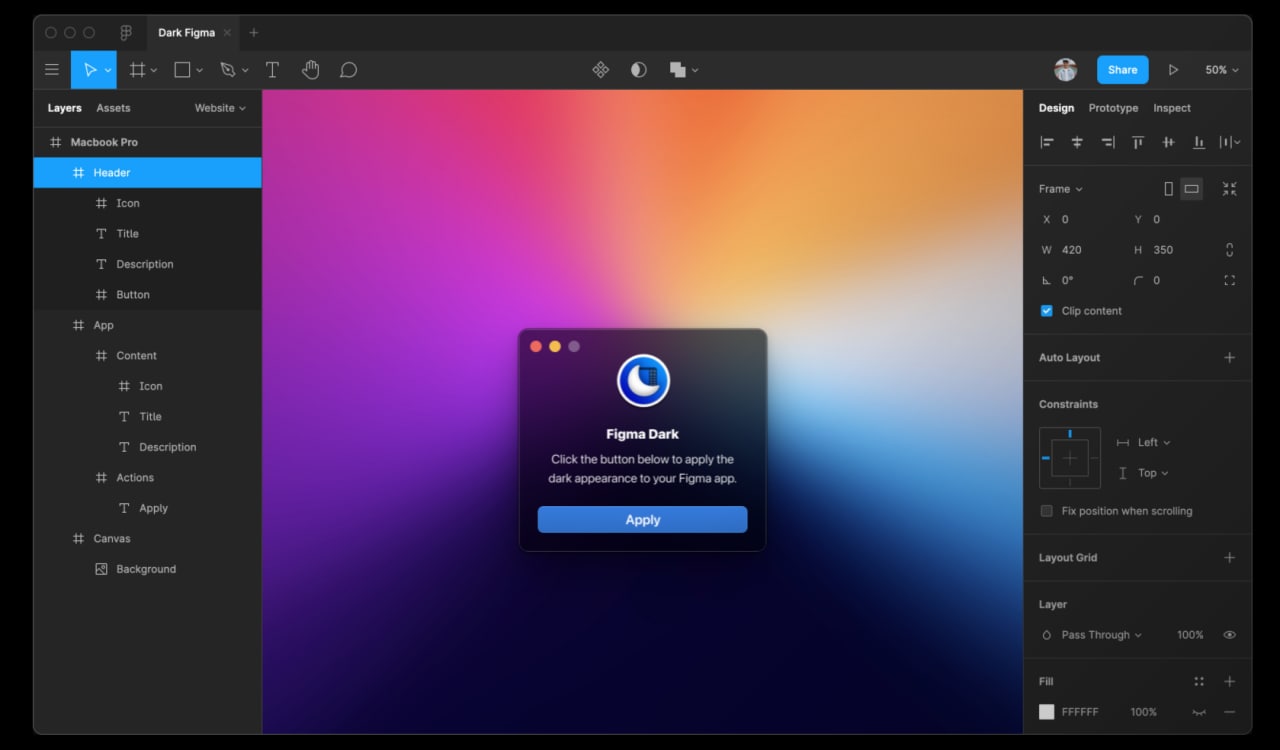Toggle Clip content checkbox
The height and width of the screenshot is (750, 1280).
point(1047,311)
